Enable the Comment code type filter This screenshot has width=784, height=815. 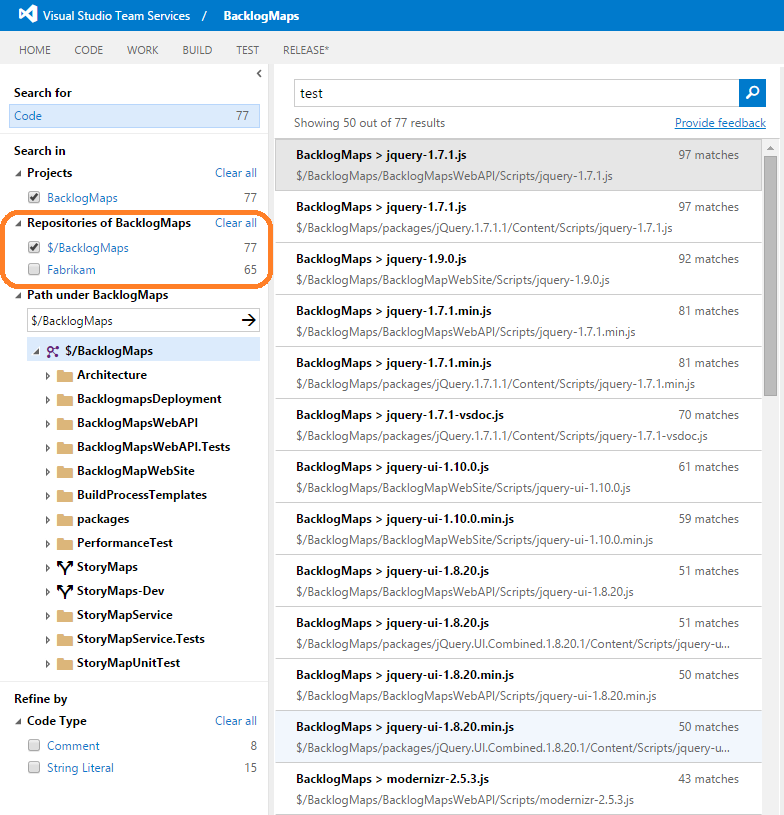[x=34, y=745]
